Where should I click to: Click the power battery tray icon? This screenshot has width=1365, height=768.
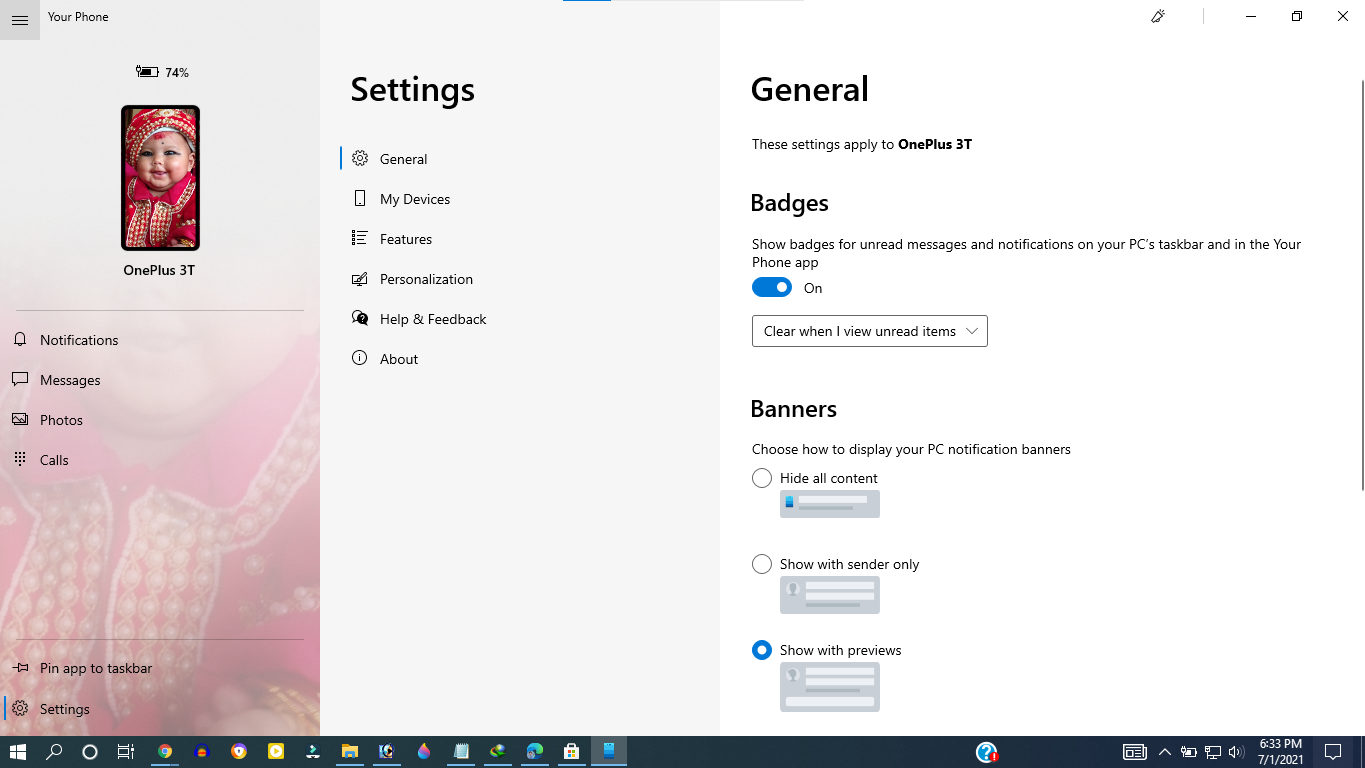pyautogui.click(x=1188, y=752)
